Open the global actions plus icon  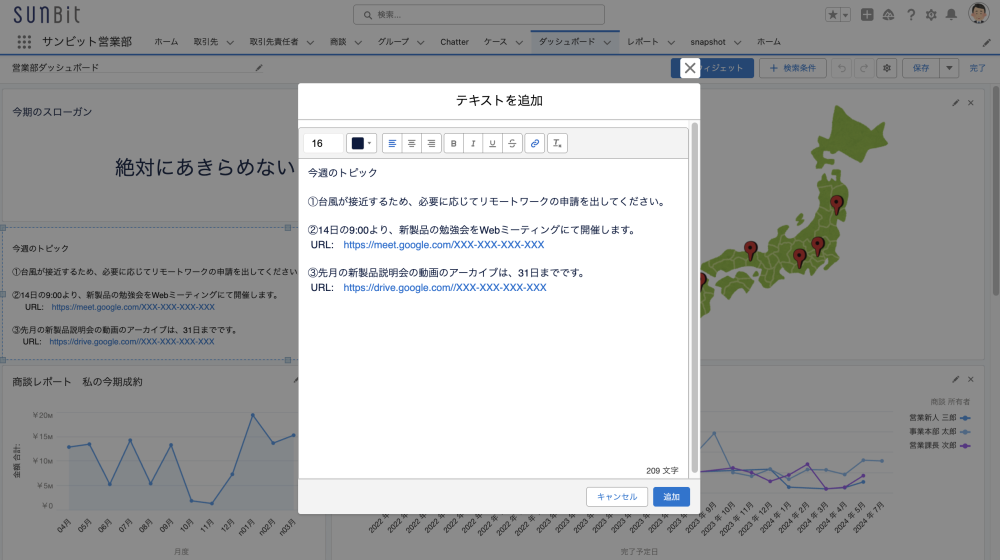click(867, 15)
